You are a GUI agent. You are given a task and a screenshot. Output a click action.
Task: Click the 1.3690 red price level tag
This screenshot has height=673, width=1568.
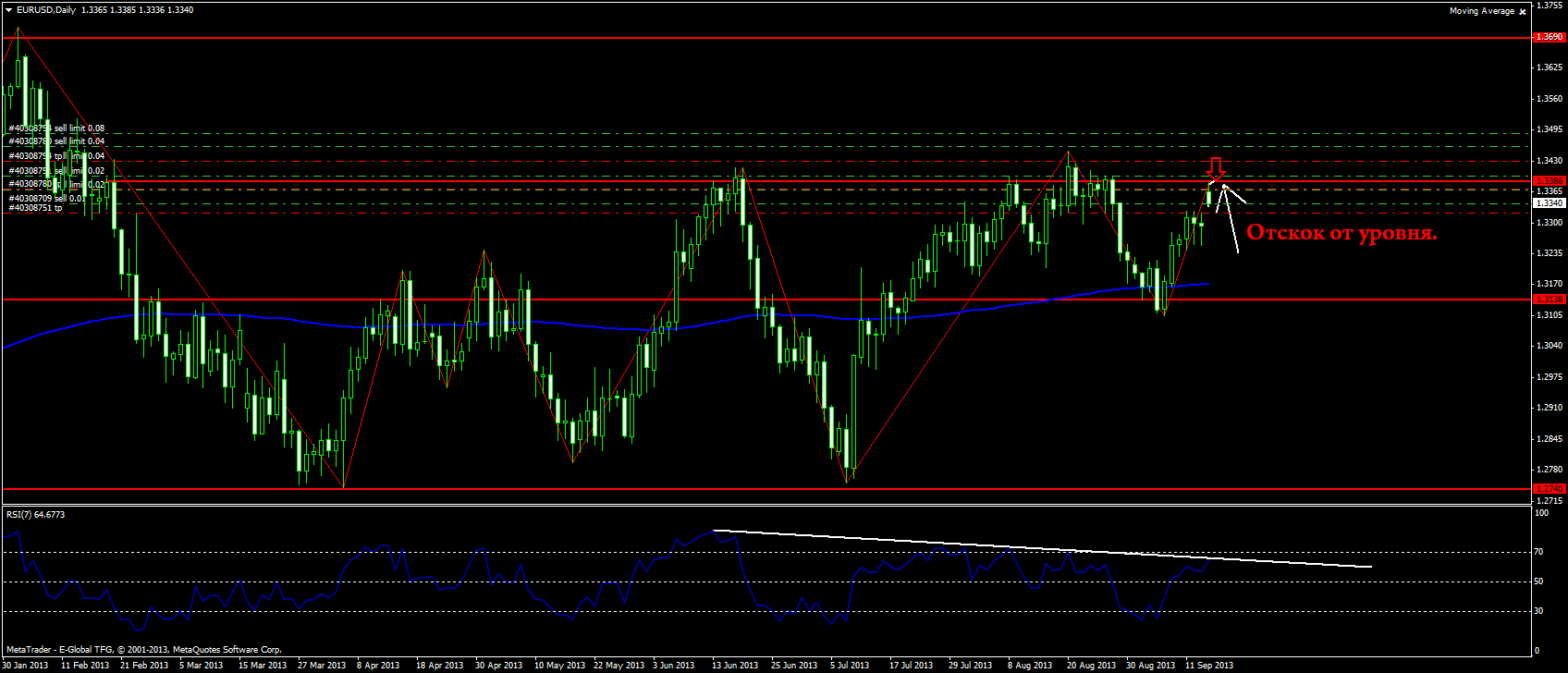[1550, 37]
